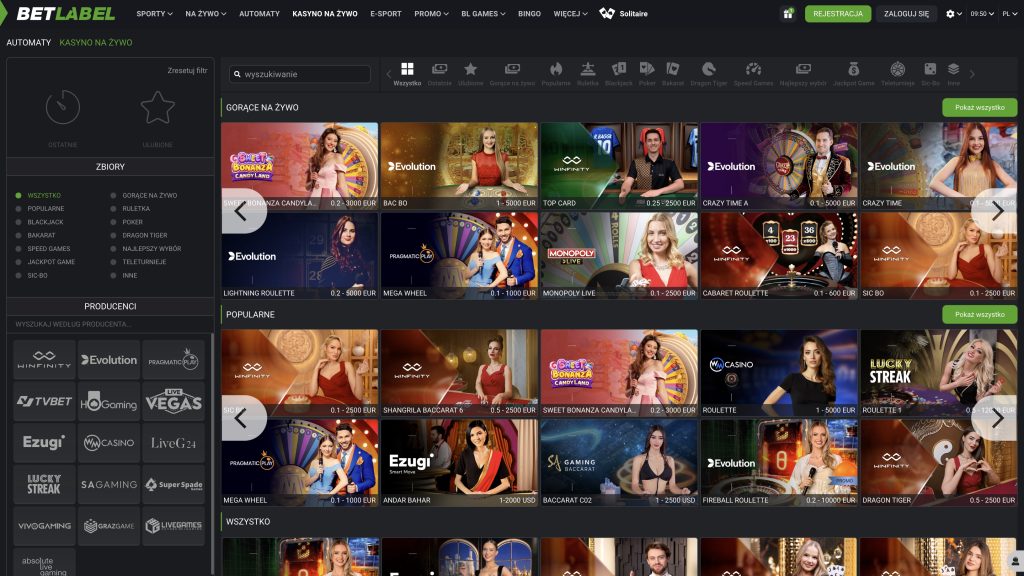Choose the Dragon Tiger category icon

click(x=709, y=69)
